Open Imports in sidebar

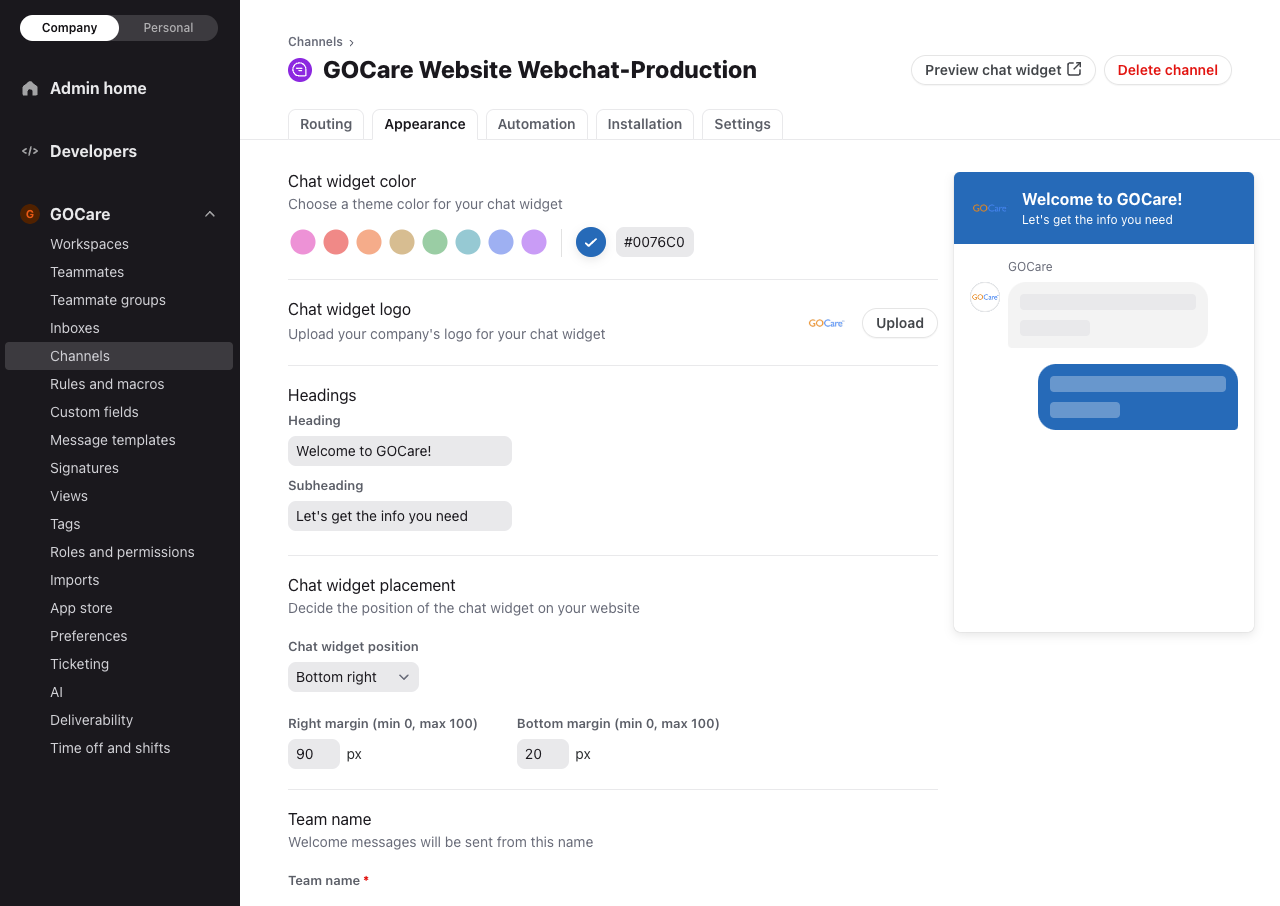point(119,580)
